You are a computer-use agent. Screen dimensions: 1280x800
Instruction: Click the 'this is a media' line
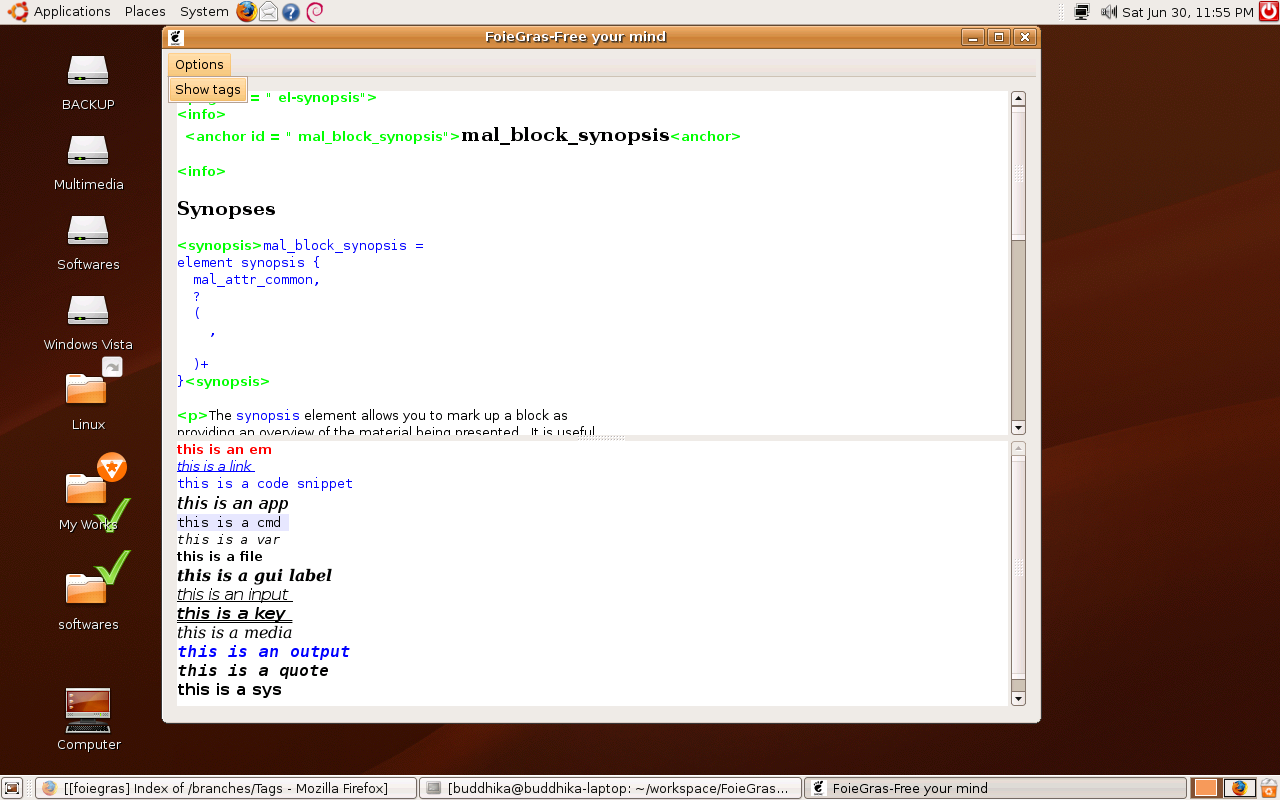[x=234, y=632]
